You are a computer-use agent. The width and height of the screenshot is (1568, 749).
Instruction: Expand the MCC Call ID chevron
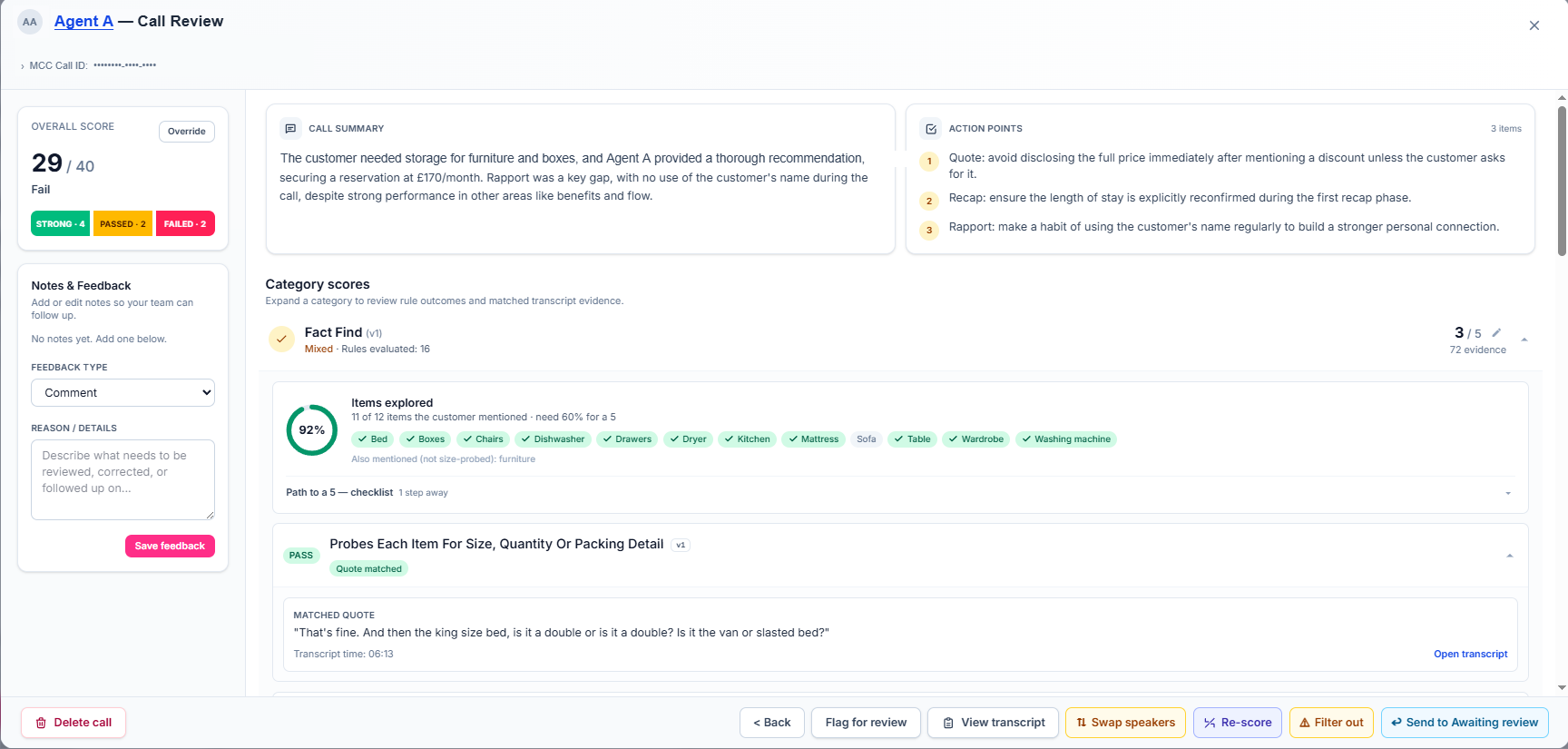coord(23,66)
